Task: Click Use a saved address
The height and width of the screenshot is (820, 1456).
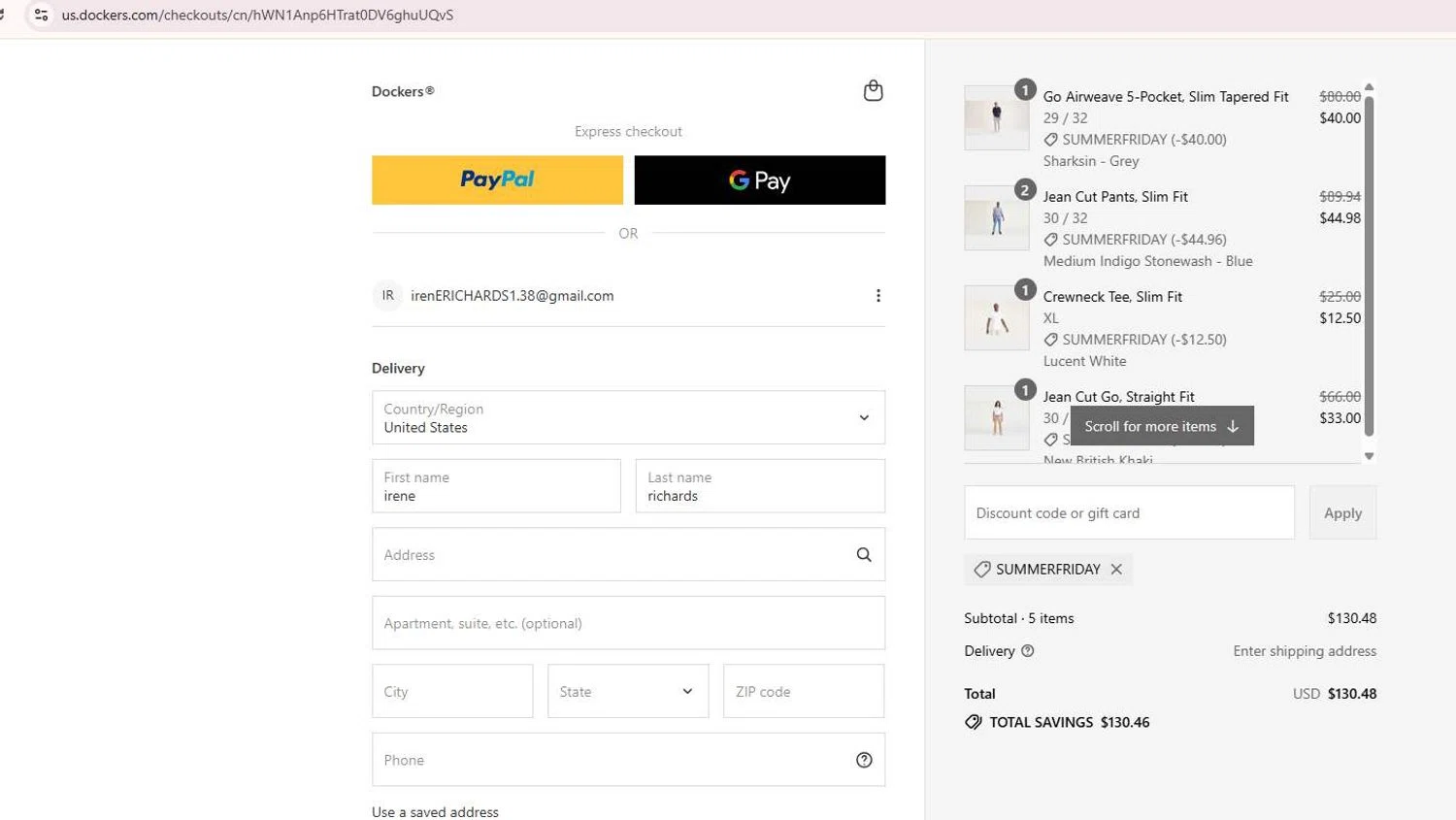Action: pyautogui.click(x=435, y=811)
